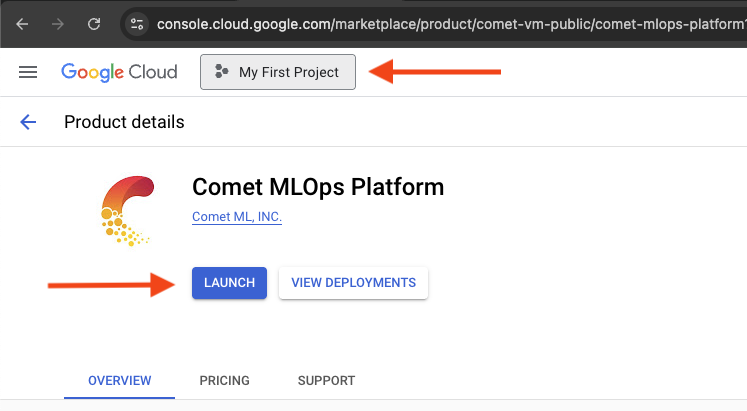747x411 pixels.
Task: Open site information icon in address bar
Action: (x=138, y=22)
